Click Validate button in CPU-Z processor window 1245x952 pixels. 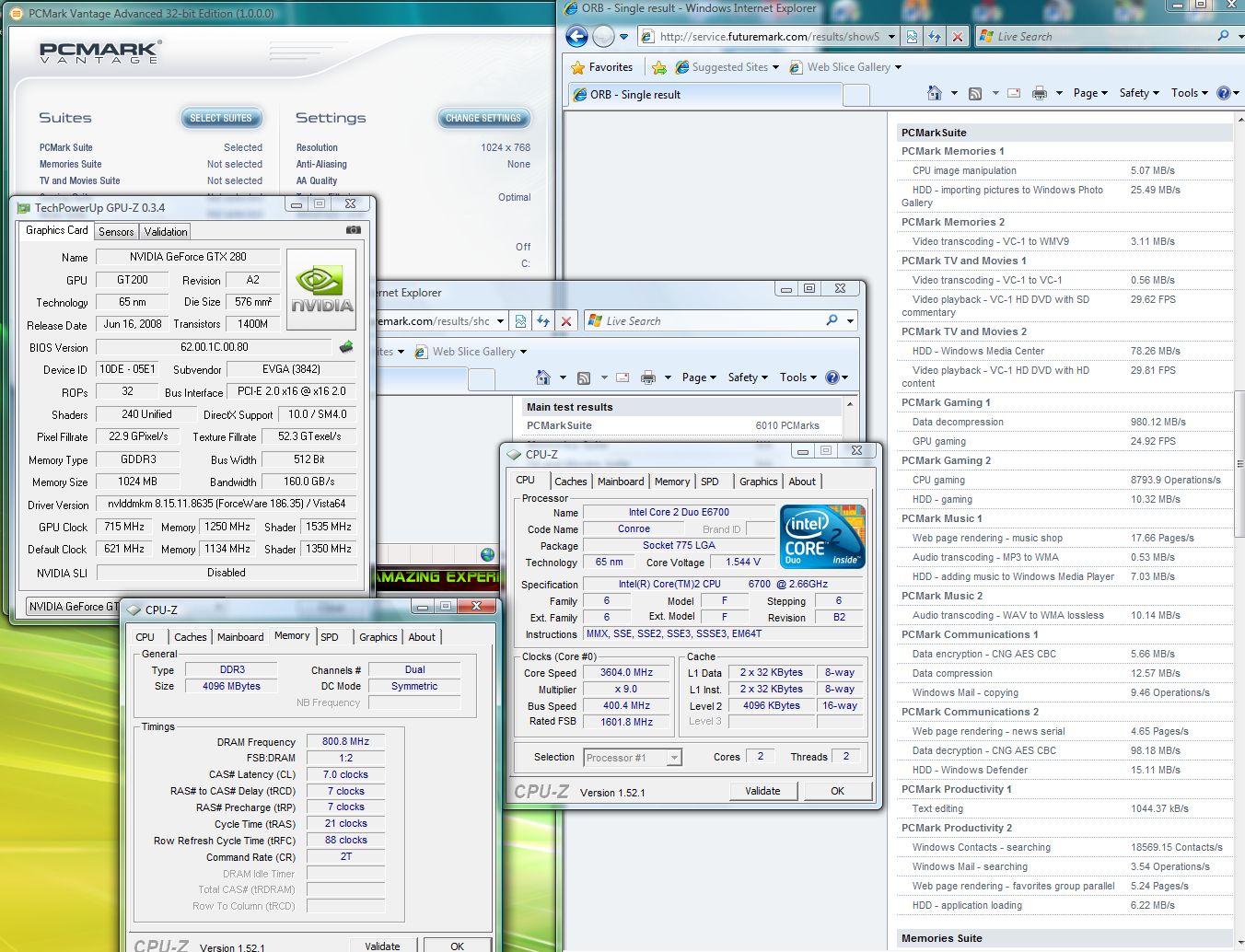pos(762,791)
